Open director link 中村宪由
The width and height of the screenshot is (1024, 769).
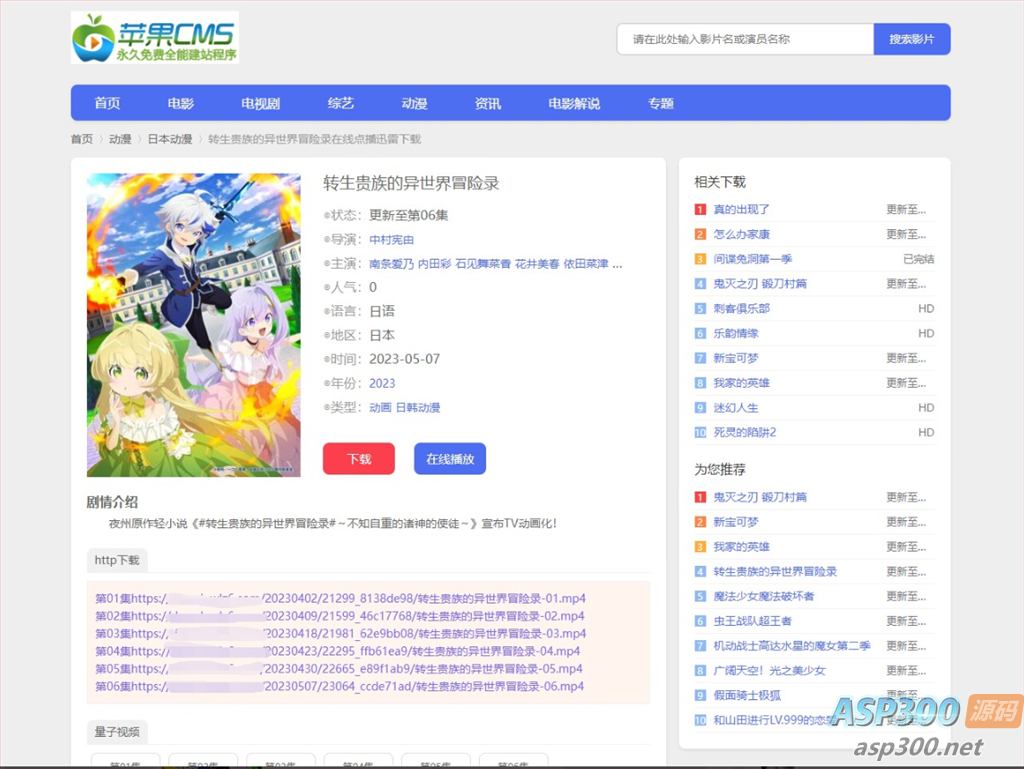pyautogui.click(x=391, y=240)
